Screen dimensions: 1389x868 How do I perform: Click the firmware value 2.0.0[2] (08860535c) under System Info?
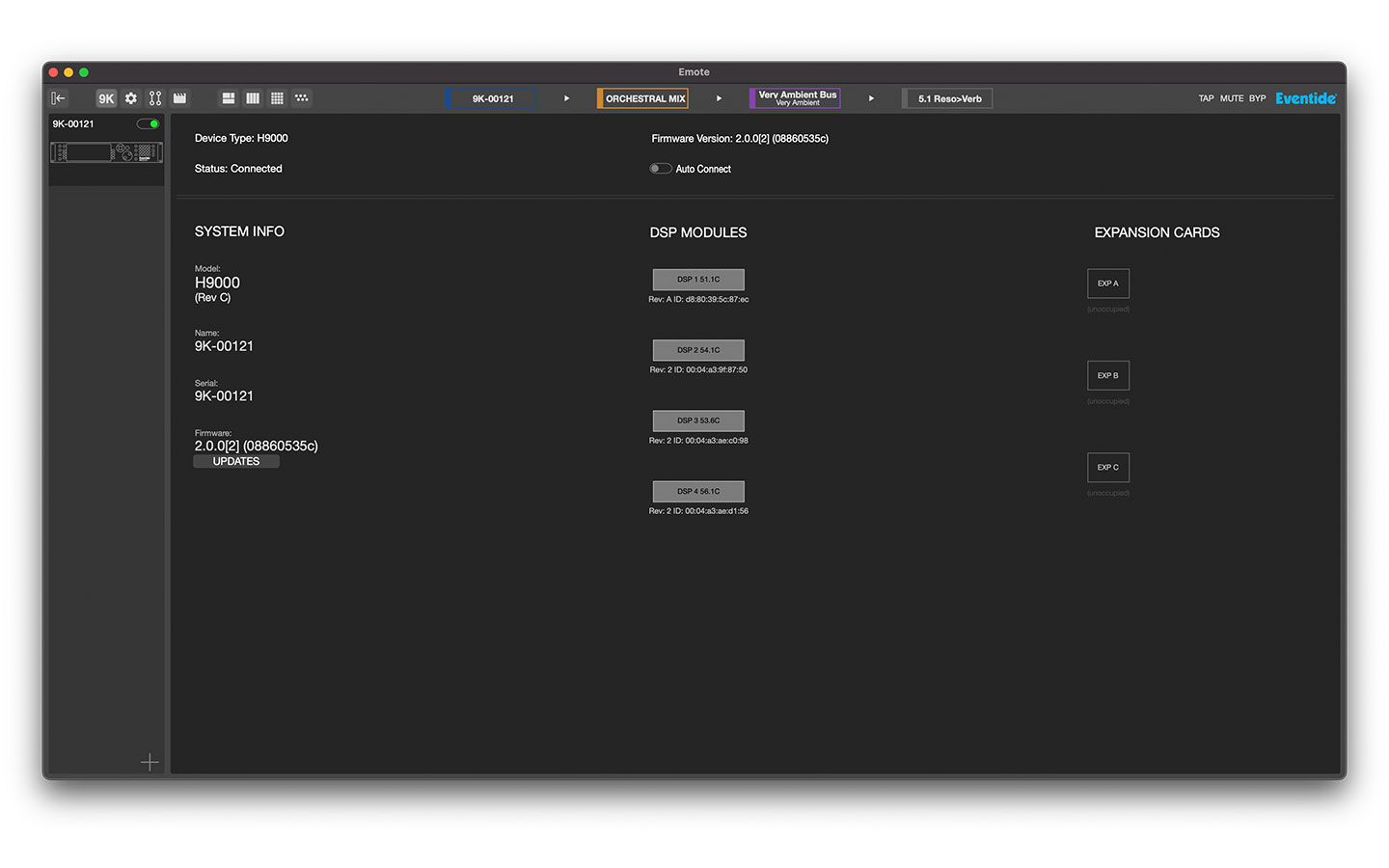pos(257,447)
